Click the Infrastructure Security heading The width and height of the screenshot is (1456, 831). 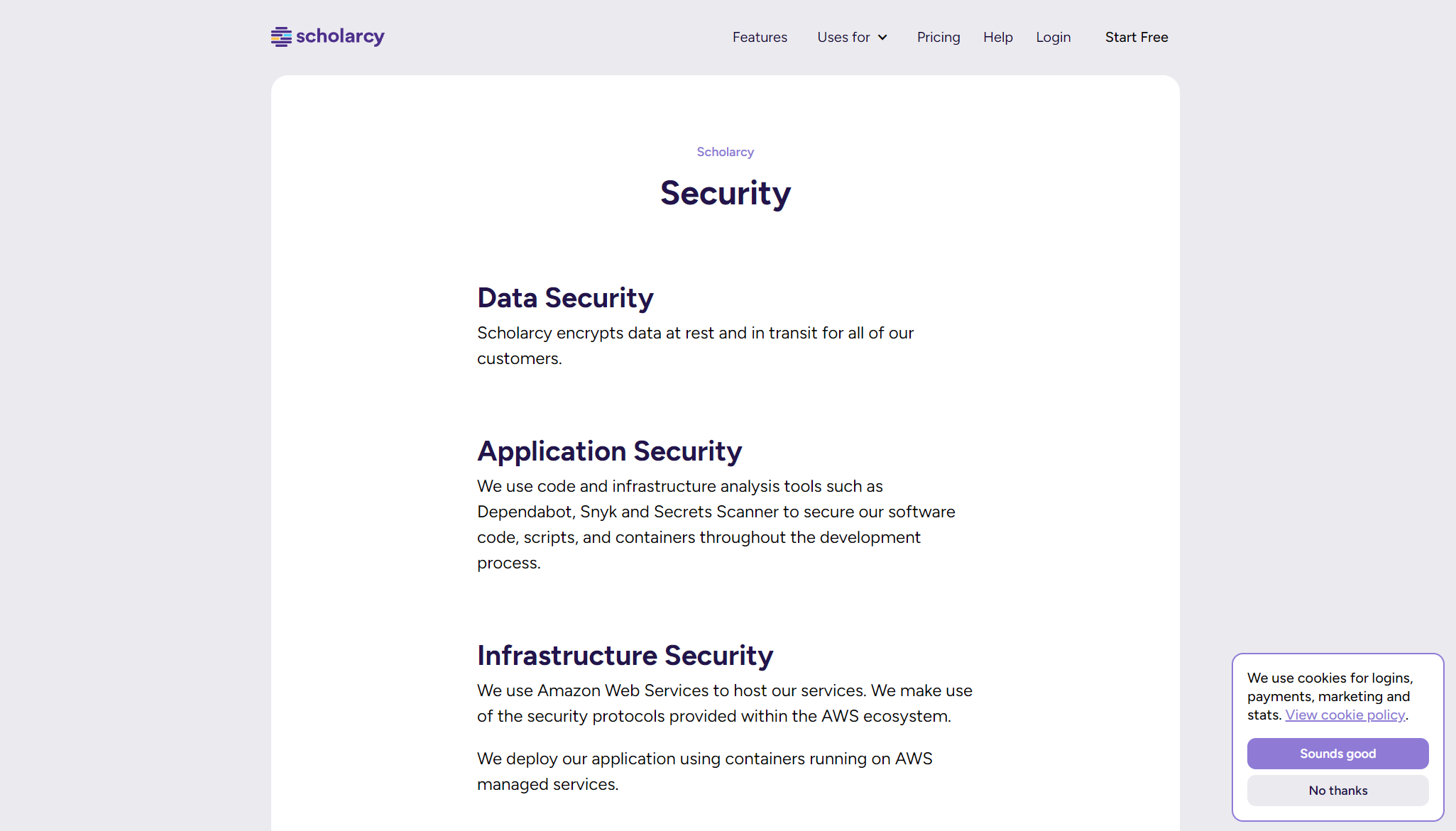point(625,656)
